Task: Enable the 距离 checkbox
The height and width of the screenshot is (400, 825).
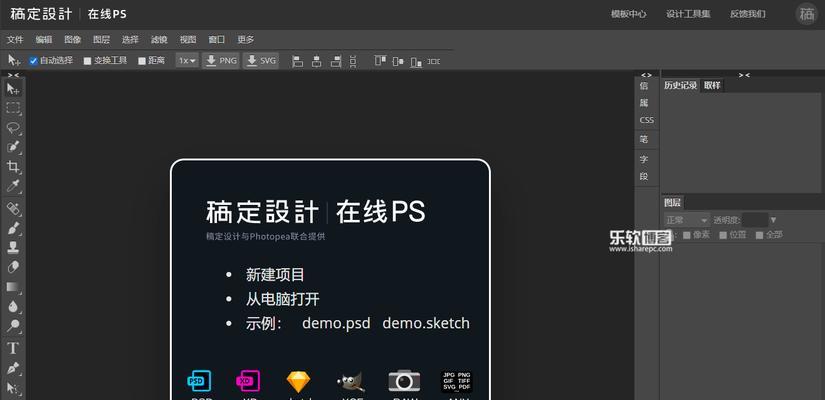Action: coord(142,61)
